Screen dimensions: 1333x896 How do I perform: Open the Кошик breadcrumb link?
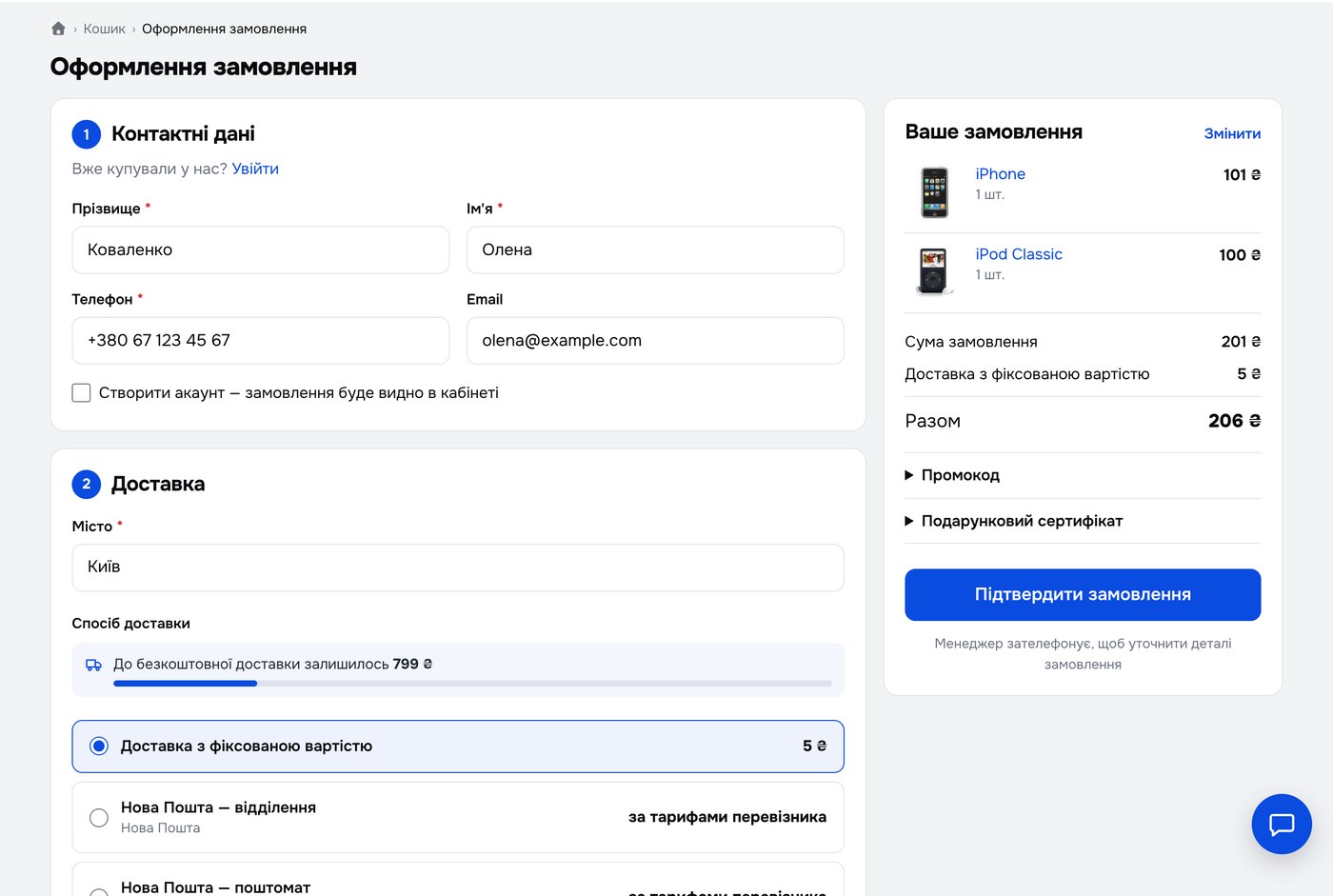coord(104,29)
